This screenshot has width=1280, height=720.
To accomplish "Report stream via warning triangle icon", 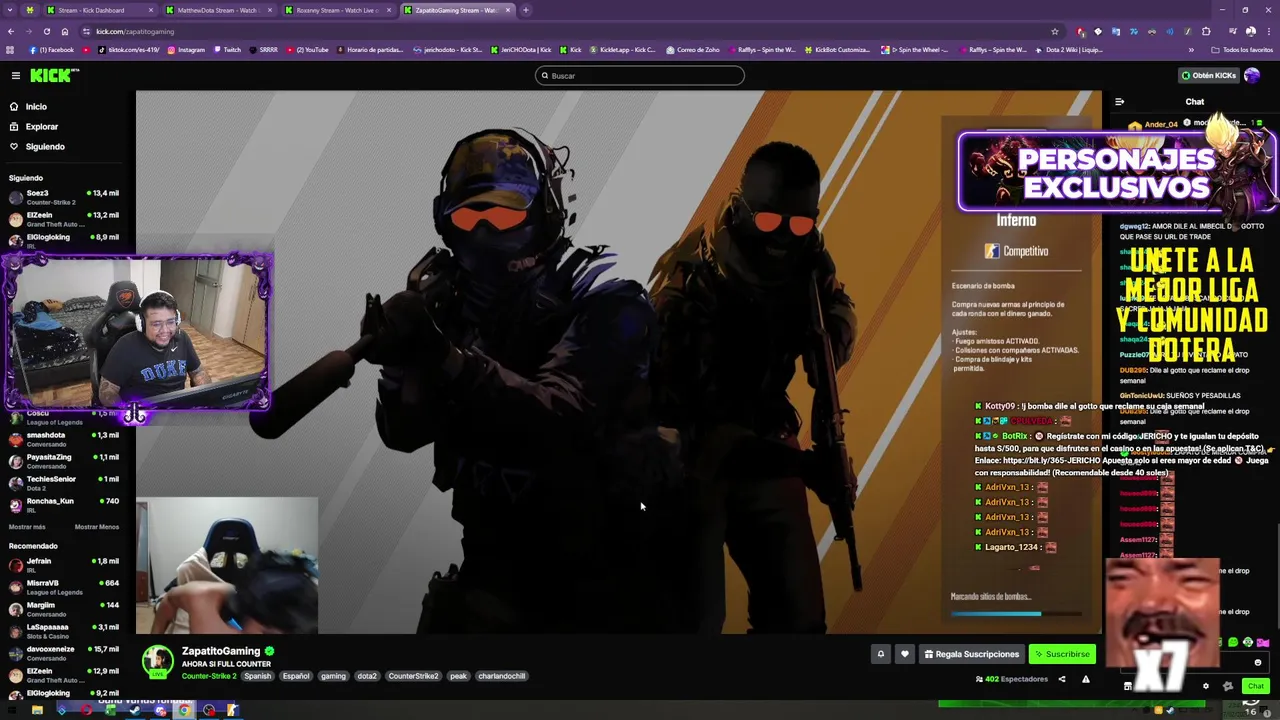I will click(1085, 679).
